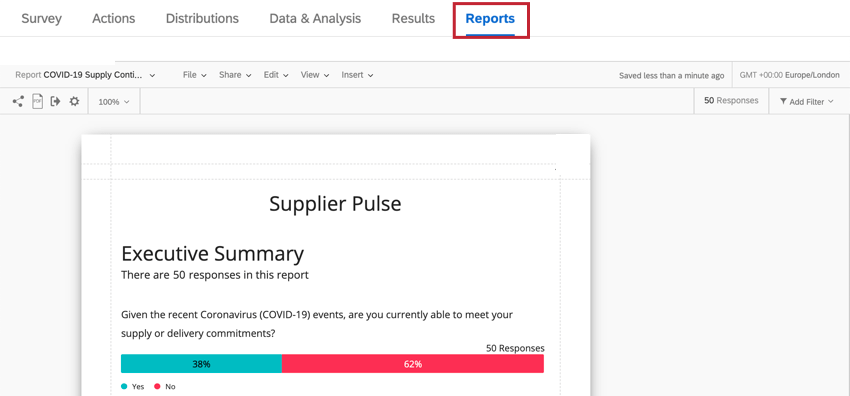Open the 100% zoom dropdown
This screenshot has width=850, height=396.
(x=114, y=102)
